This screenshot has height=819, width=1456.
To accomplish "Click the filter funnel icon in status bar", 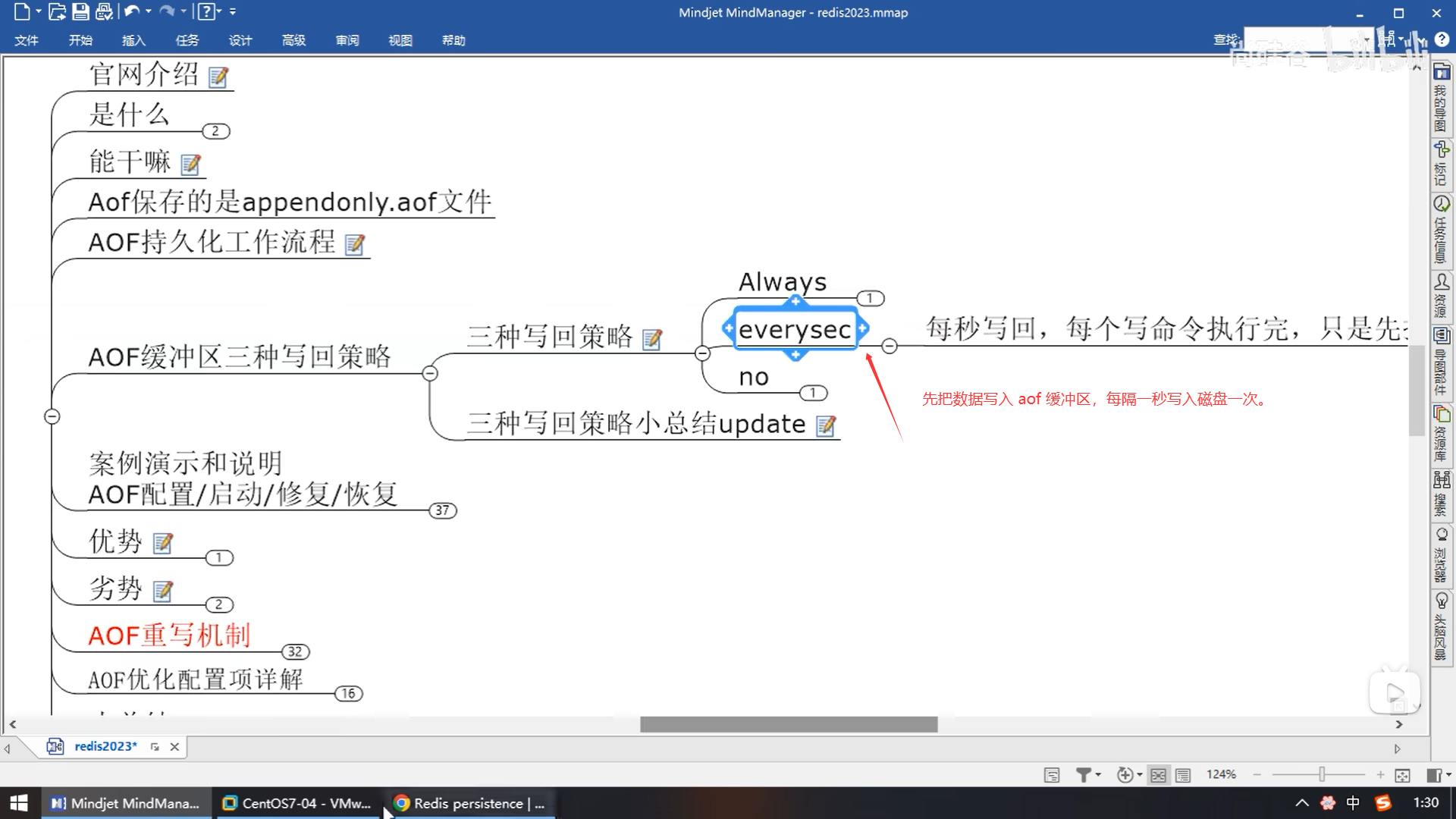I will click(1084, 774).
